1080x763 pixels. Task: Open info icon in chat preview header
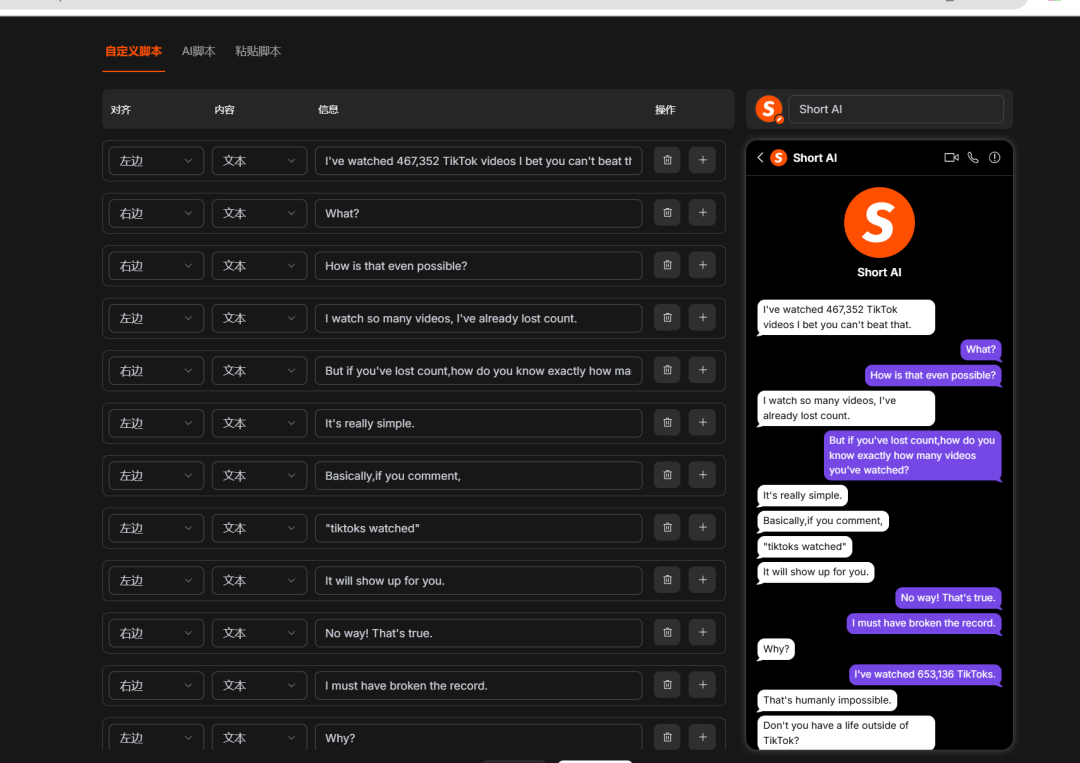click(x=995, y=158)
